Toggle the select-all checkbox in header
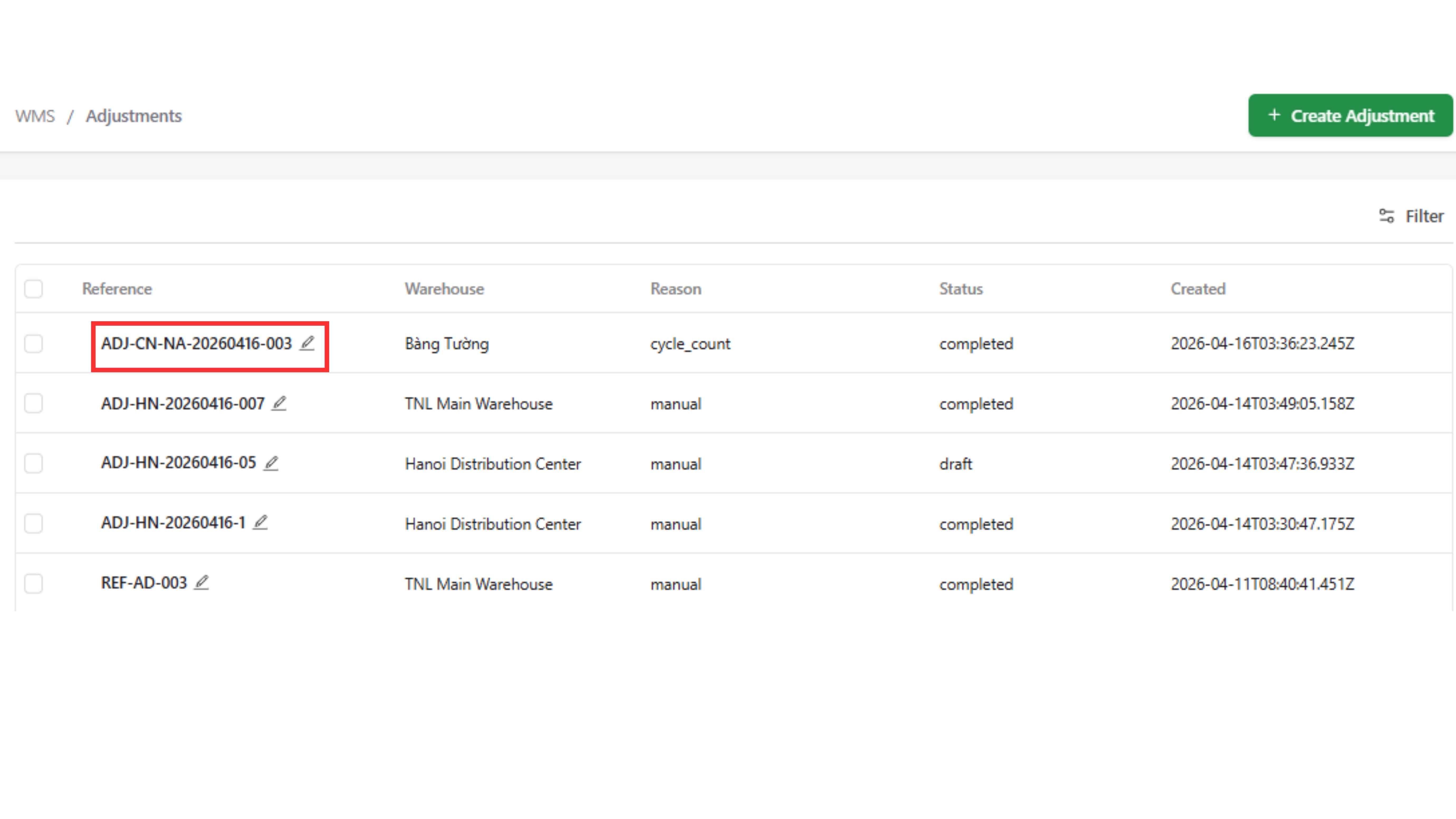Screen dimensions: 1456x819 coord(33,289)
